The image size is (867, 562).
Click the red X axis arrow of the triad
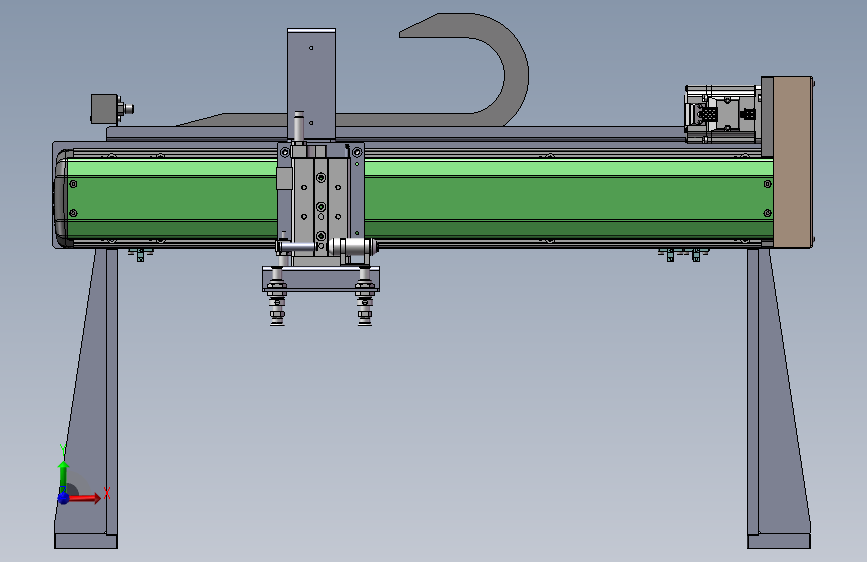pos(85,498)
